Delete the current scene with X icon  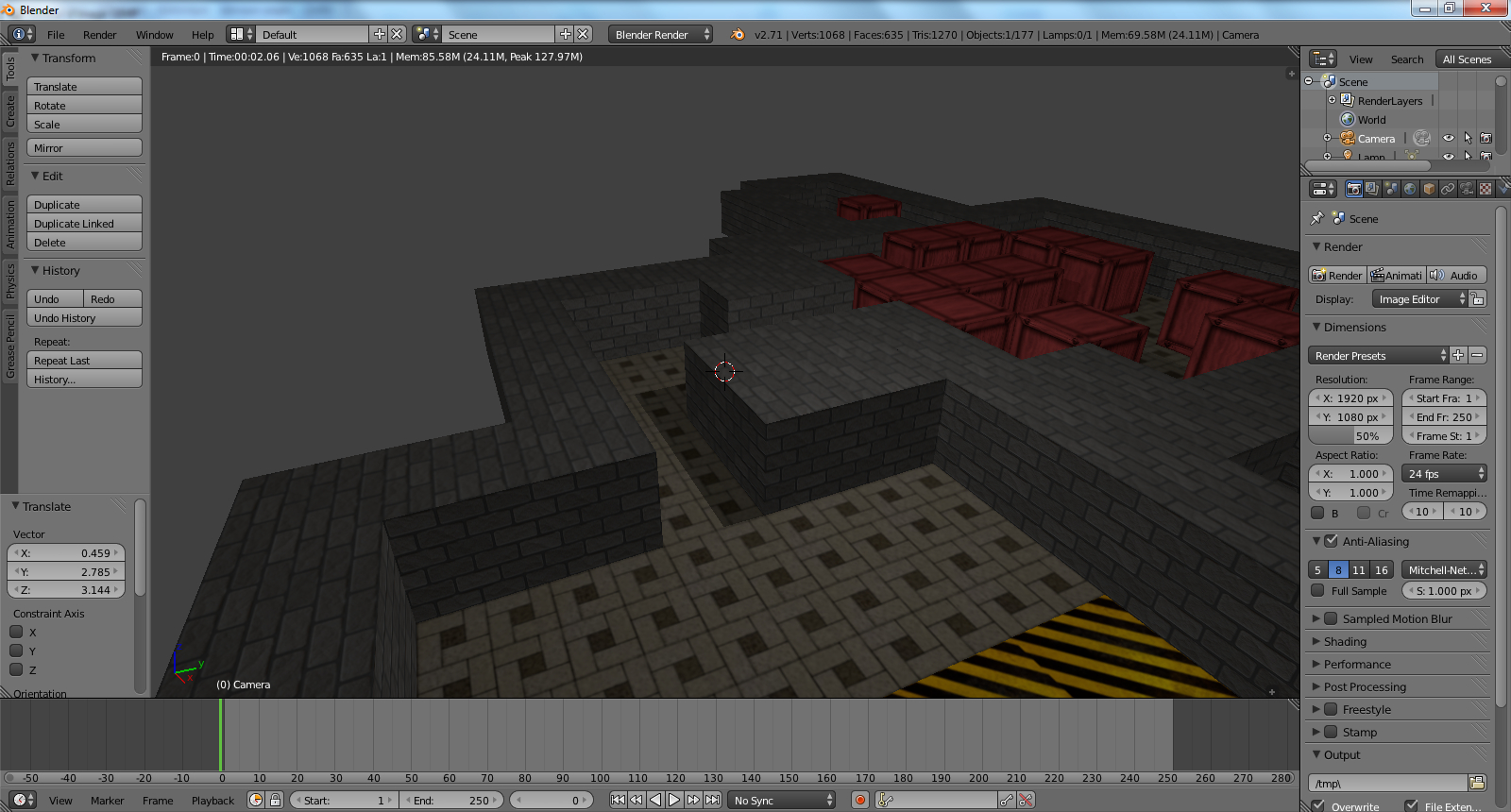[x=583, y=34]
